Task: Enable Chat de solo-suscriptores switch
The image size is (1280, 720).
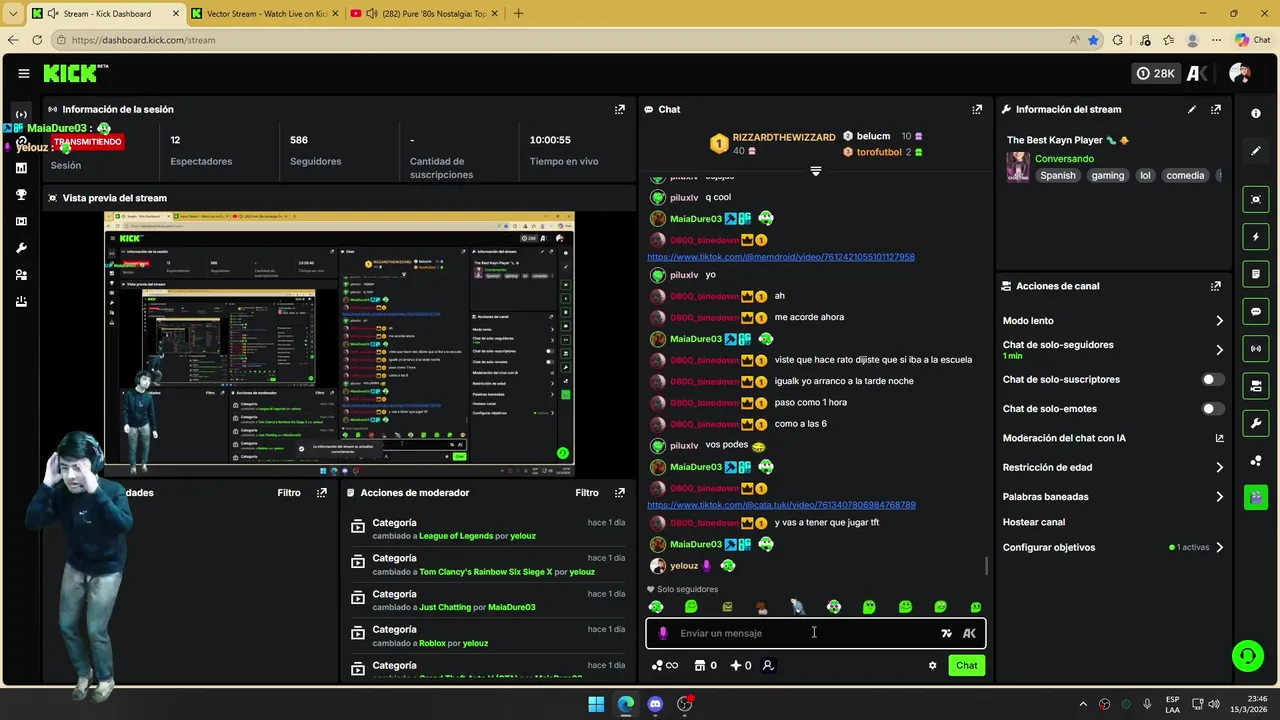Action: [x=1212, y=380]
